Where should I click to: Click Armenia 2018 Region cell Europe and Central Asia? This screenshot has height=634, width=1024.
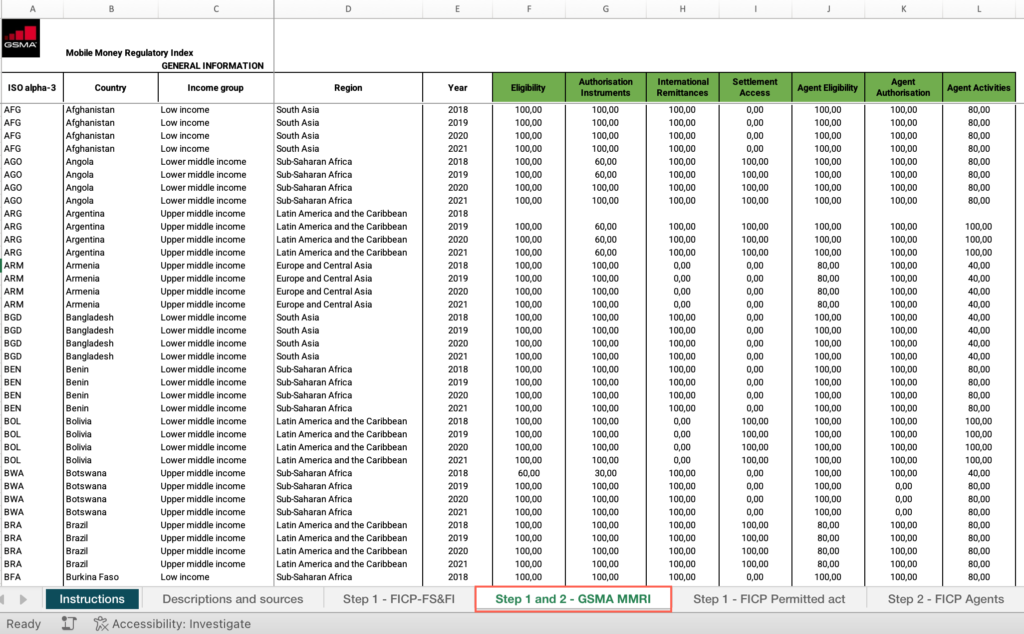(348, 266)
